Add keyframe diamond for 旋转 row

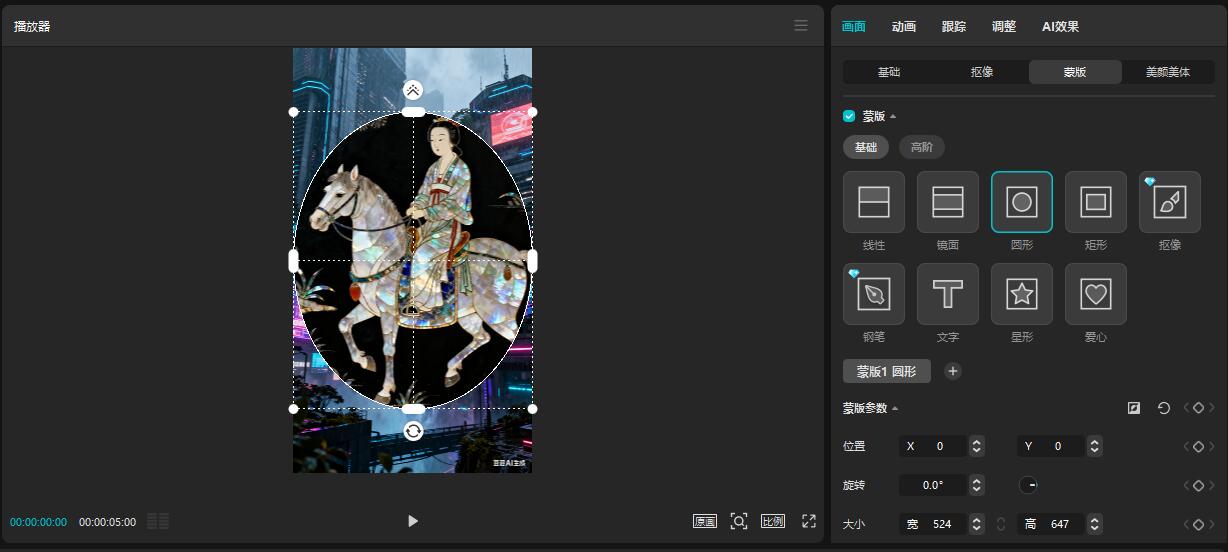click(x=1198, y=485)
